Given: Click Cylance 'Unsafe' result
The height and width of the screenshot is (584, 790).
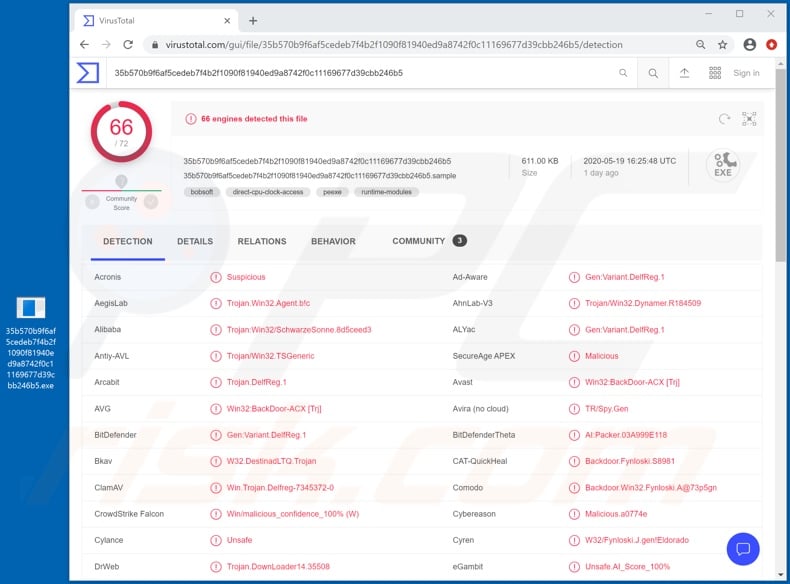Looking at the screenshot, I should [239, 540].
